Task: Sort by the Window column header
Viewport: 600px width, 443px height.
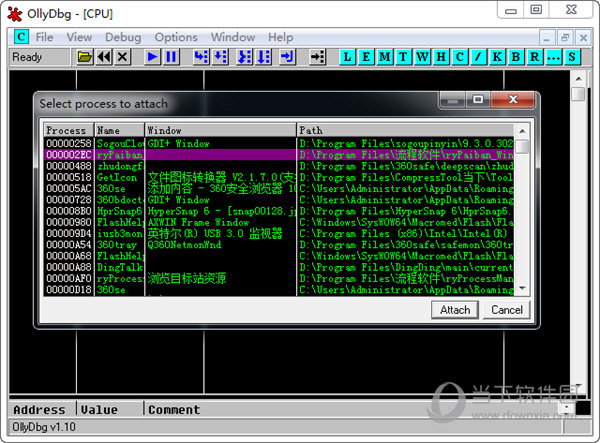Action: pos(220,130)
